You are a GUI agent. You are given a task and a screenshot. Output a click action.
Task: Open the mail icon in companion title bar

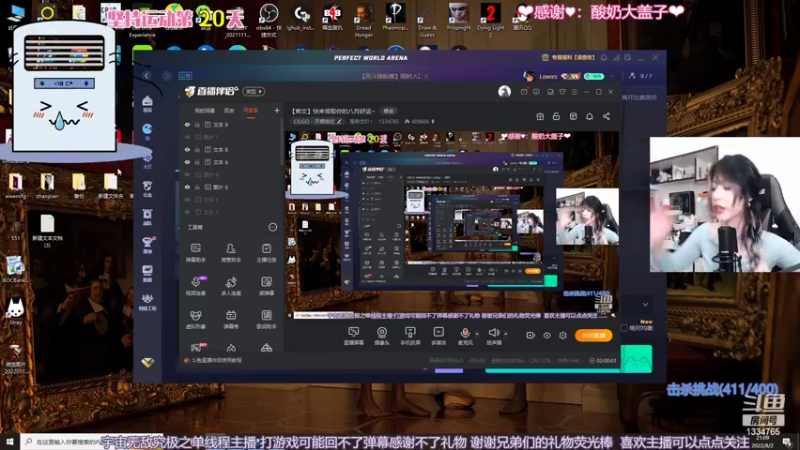(x=524, y=92)
